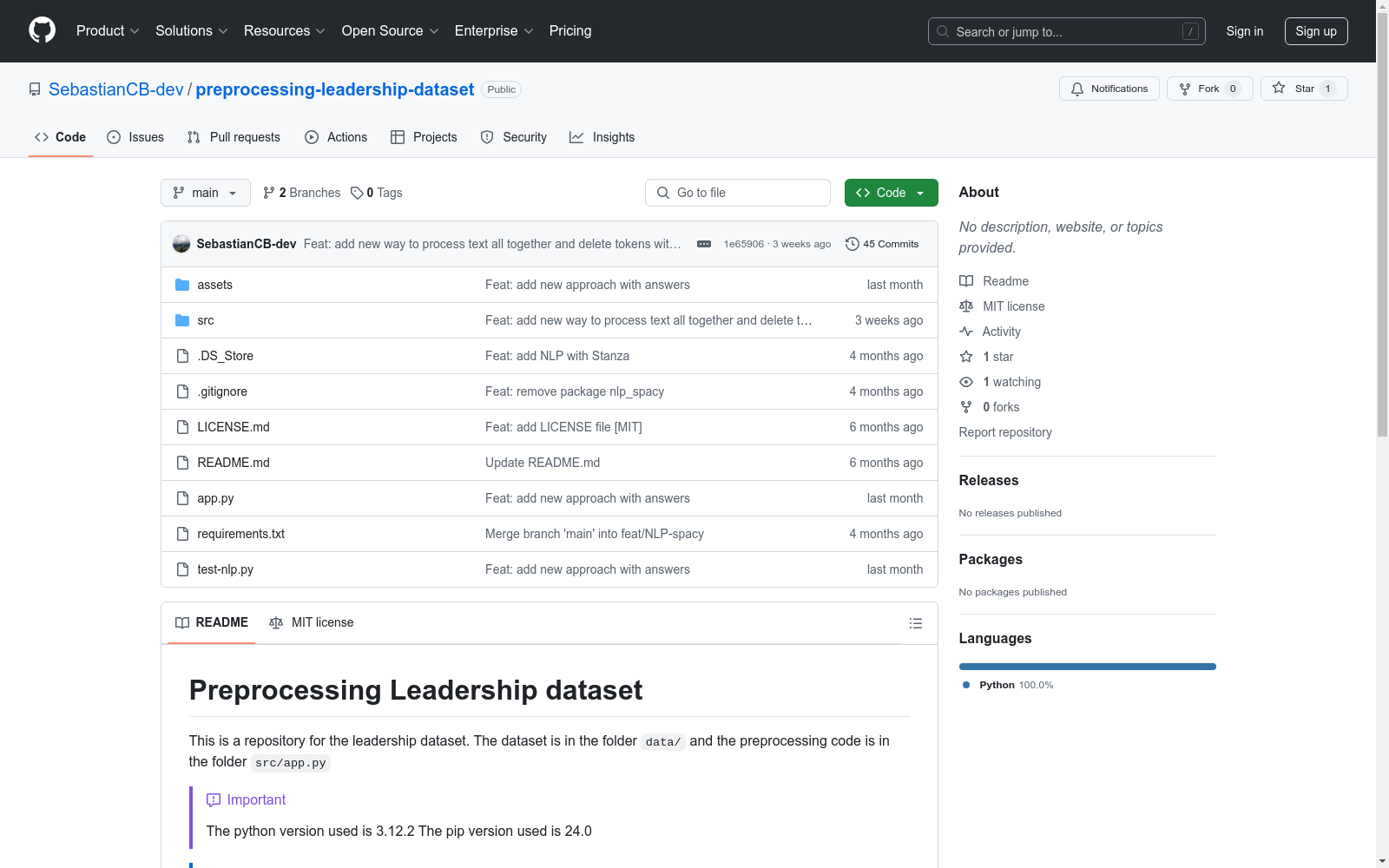Click the Sign in link
This screenshot has width=1389, height=868.
(1245, 31)
